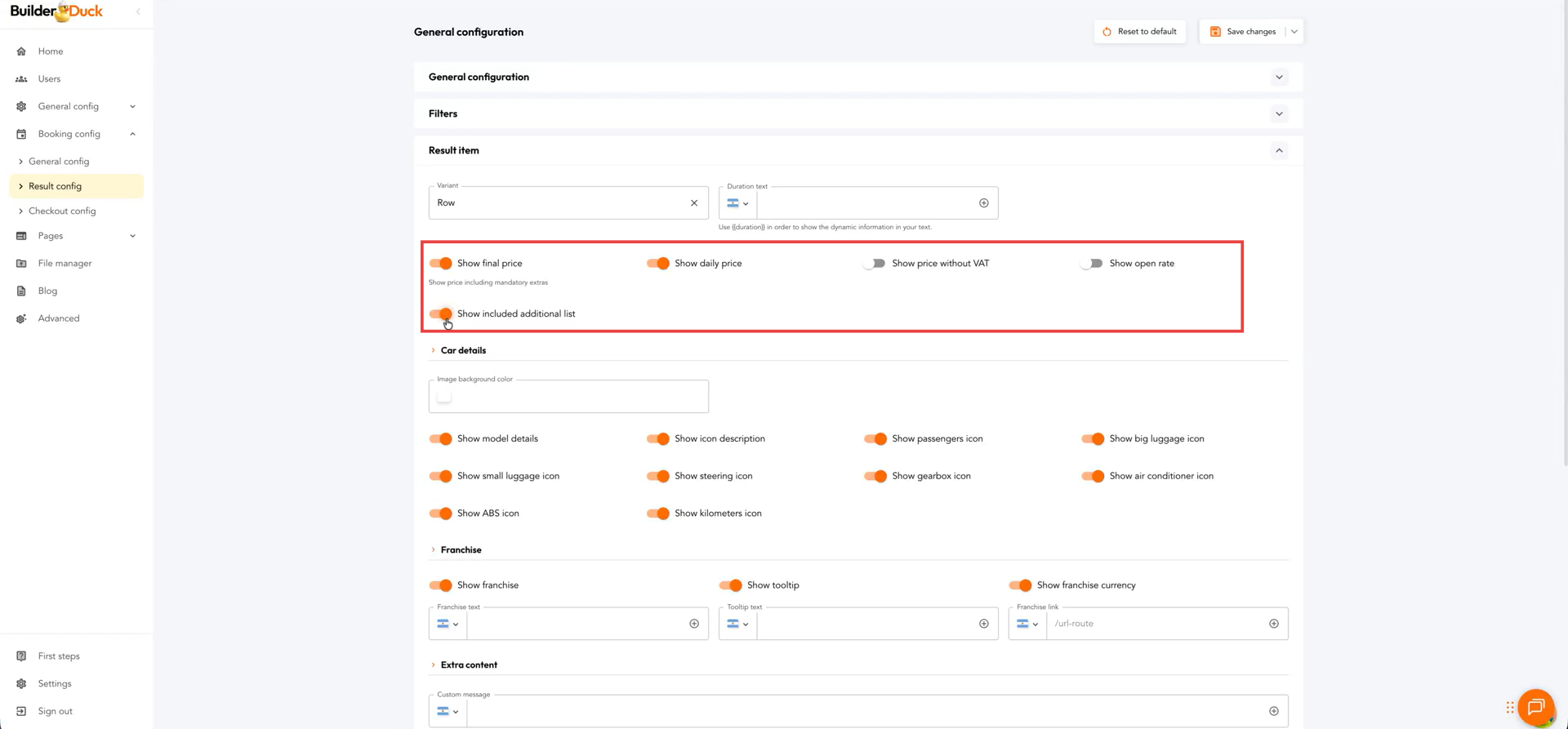Click plus icon in Franchise link field
The width and height of the screenshot is (1568, 729).
(x=1273, y=624)
